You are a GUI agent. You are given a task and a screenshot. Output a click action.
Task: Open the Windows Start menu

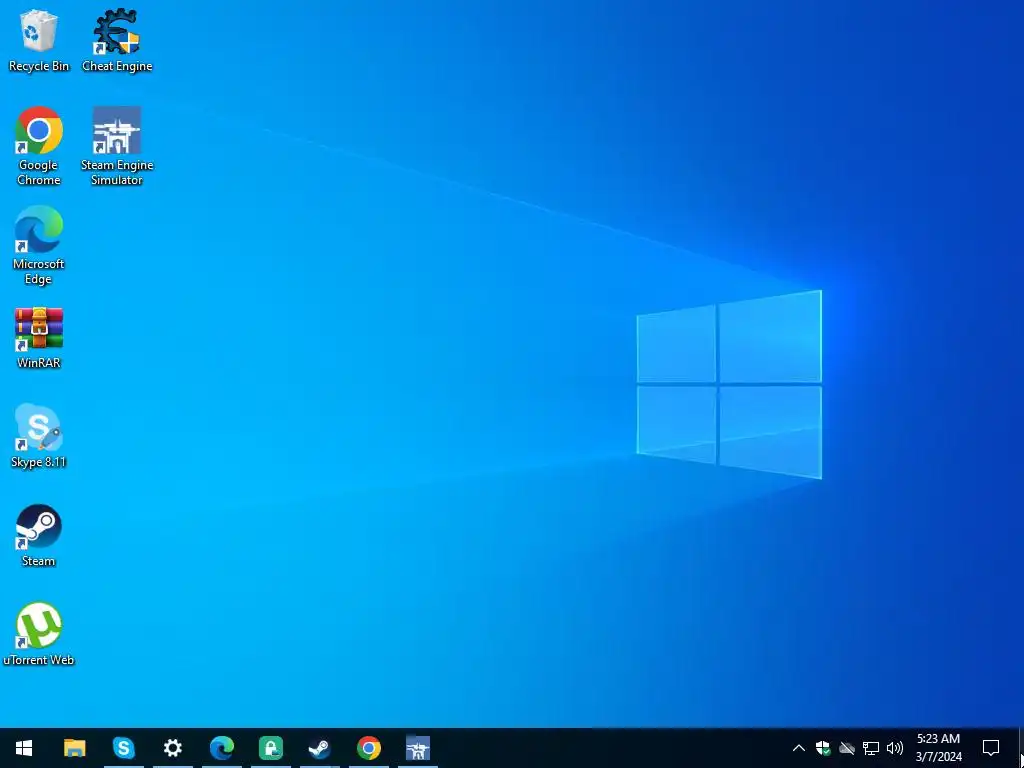pyautogui.click(x=24, y=748)
